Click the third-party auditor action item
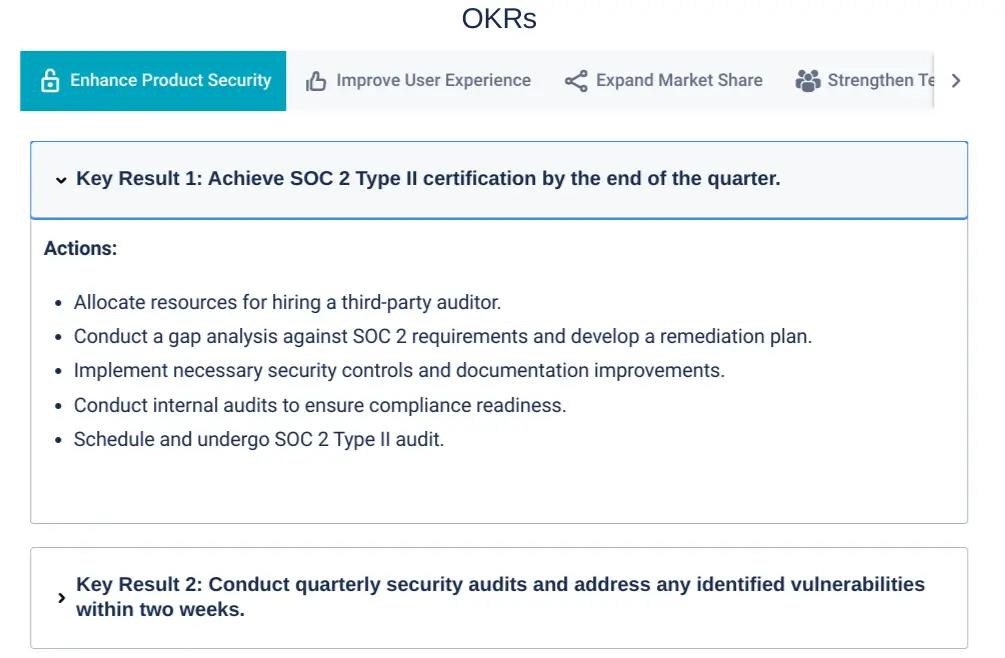1005x658 pixels. click(287, 302)
